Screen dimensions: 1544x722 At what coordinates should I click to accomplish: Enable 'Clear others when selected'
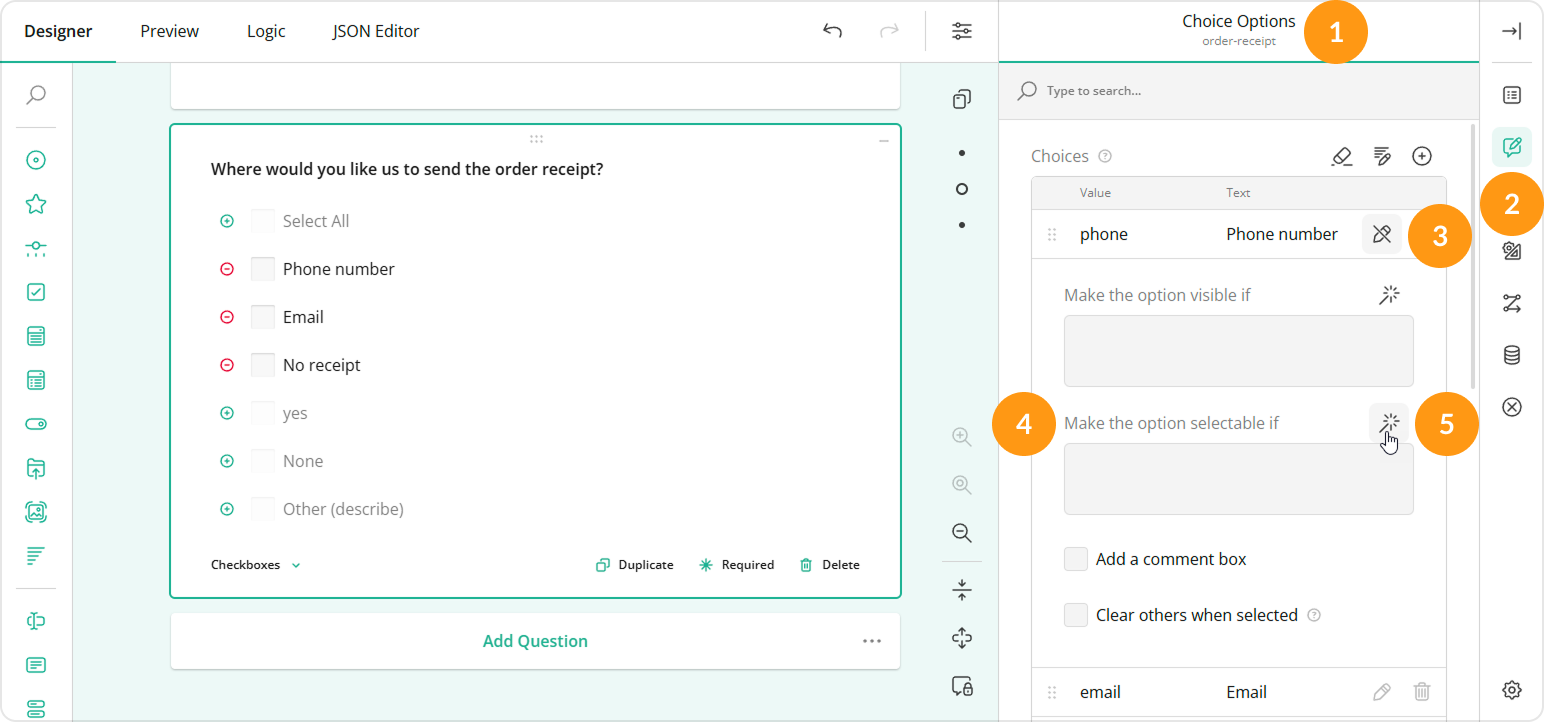[x=1075, y=615]
